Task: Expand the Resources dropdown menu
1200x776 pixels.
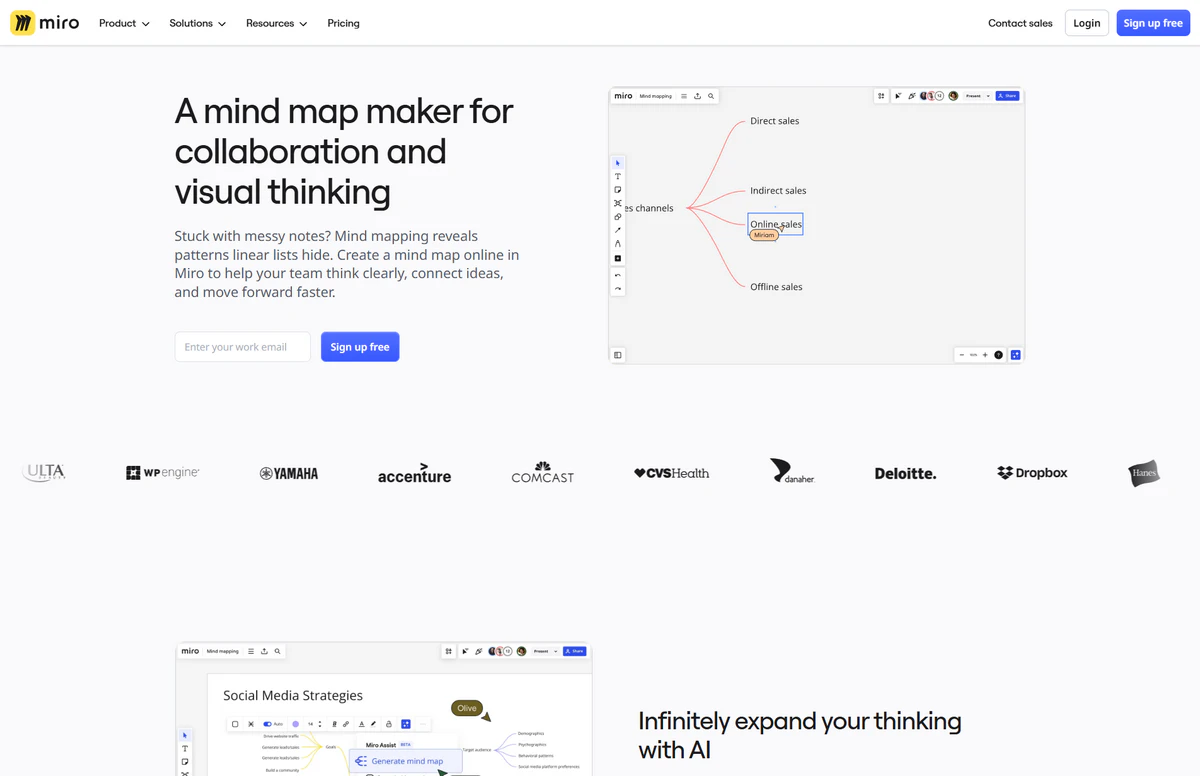Action: (276, 23)
